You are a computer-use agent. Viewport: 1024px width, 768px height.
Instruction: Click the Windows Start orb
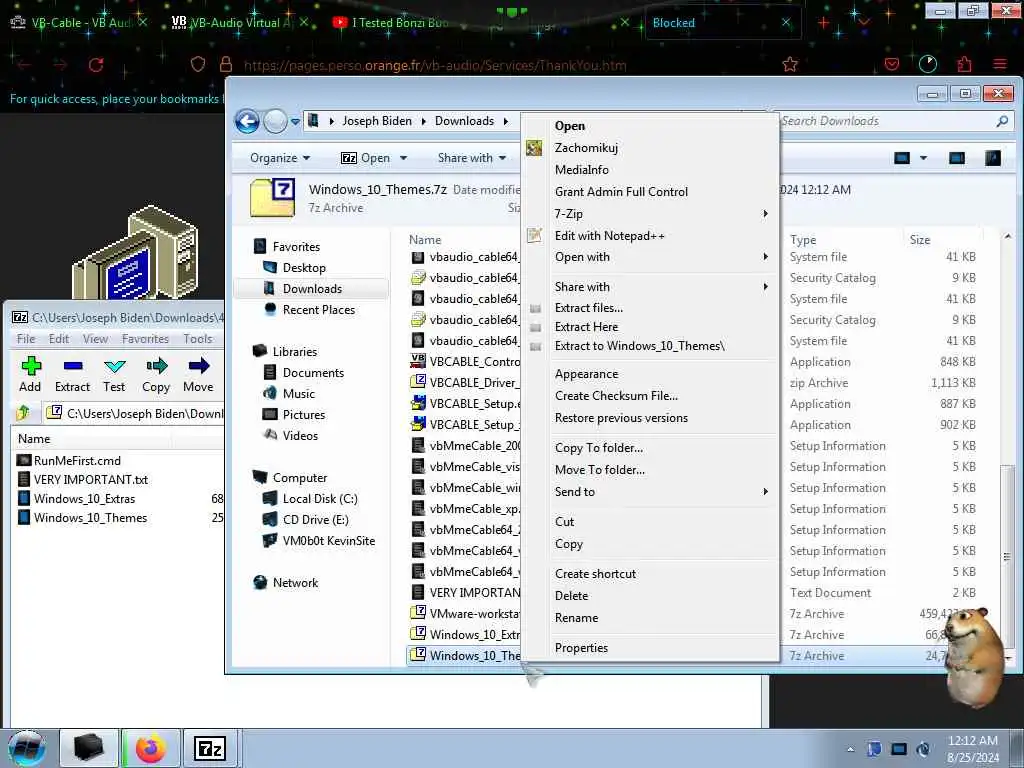pos(27,748)
